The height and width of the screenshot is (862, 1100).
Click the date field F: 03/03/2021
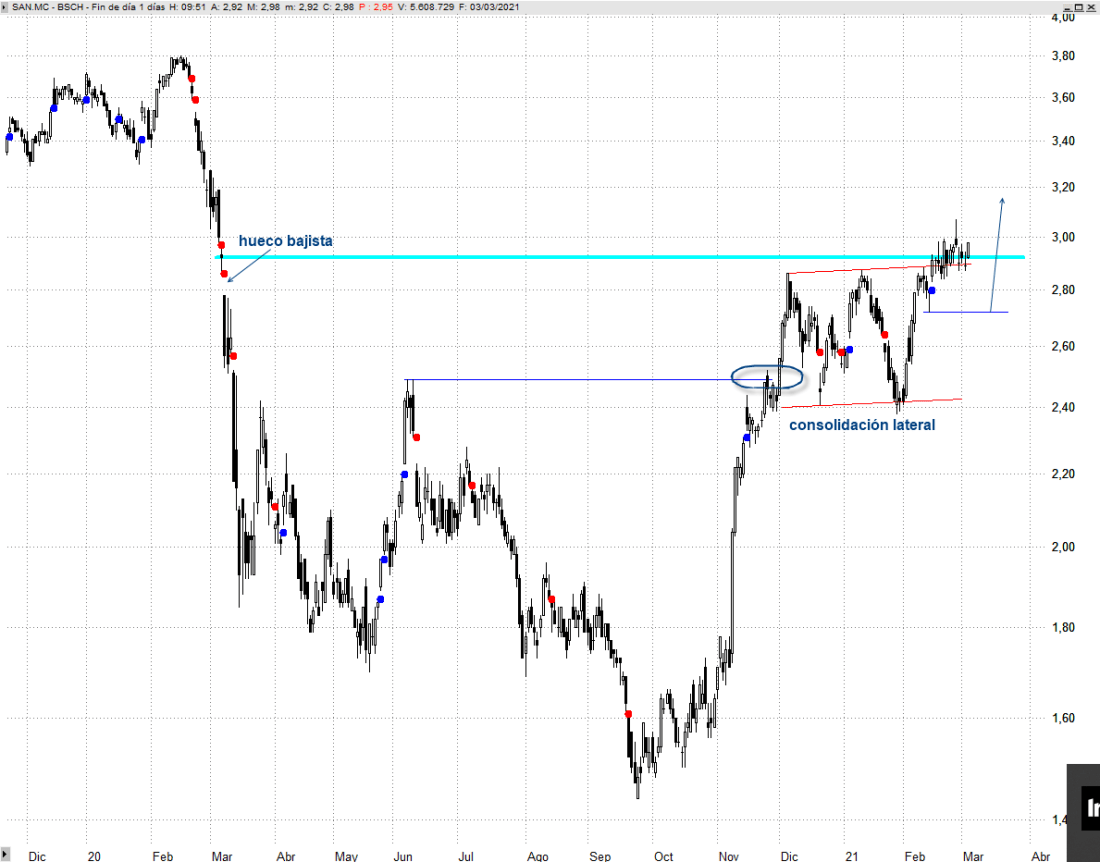pyautogui.click(x=490, y=7)
